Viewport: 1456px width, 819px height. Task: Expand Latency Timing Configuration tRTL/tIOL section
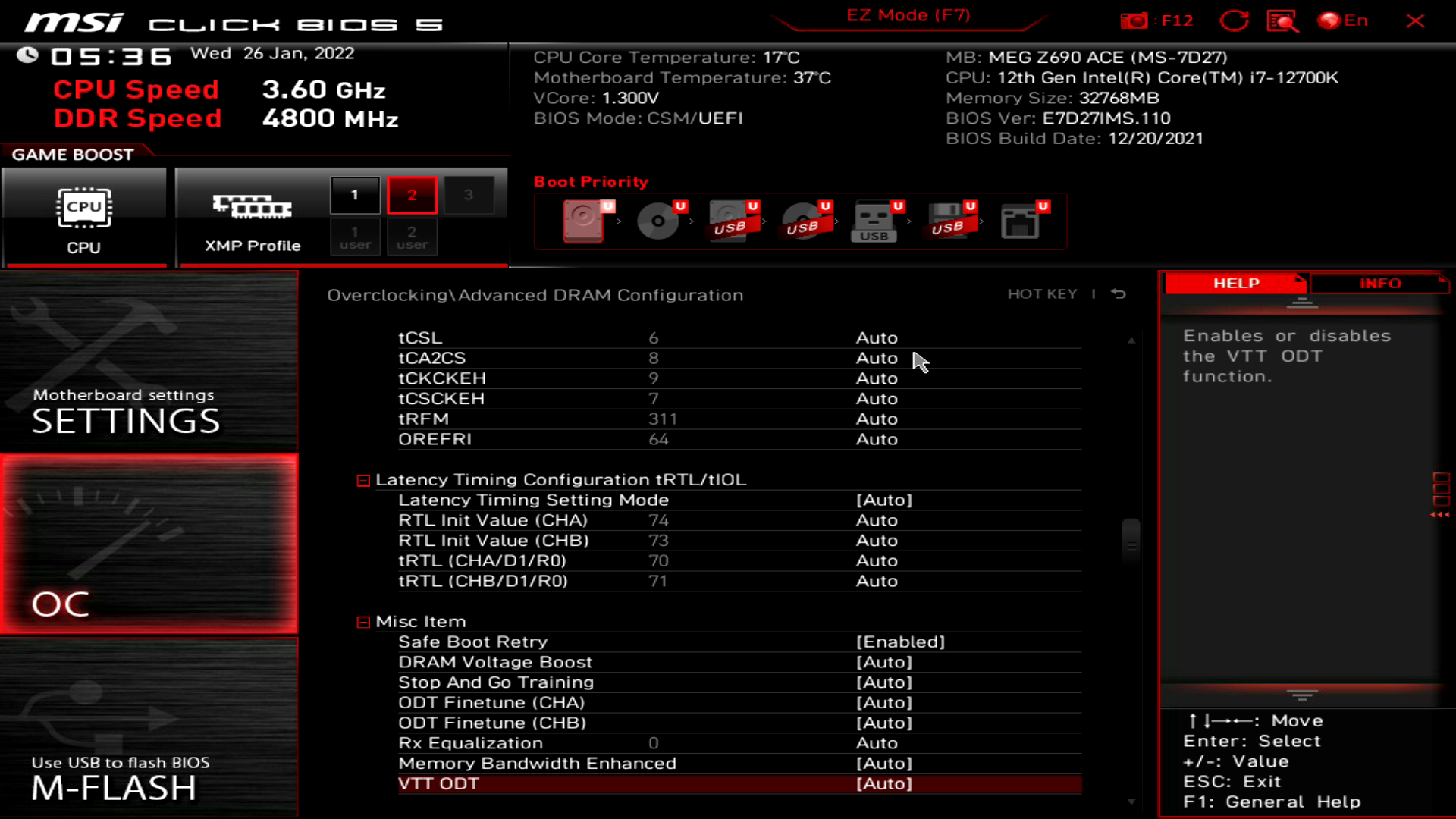(363, 479)
